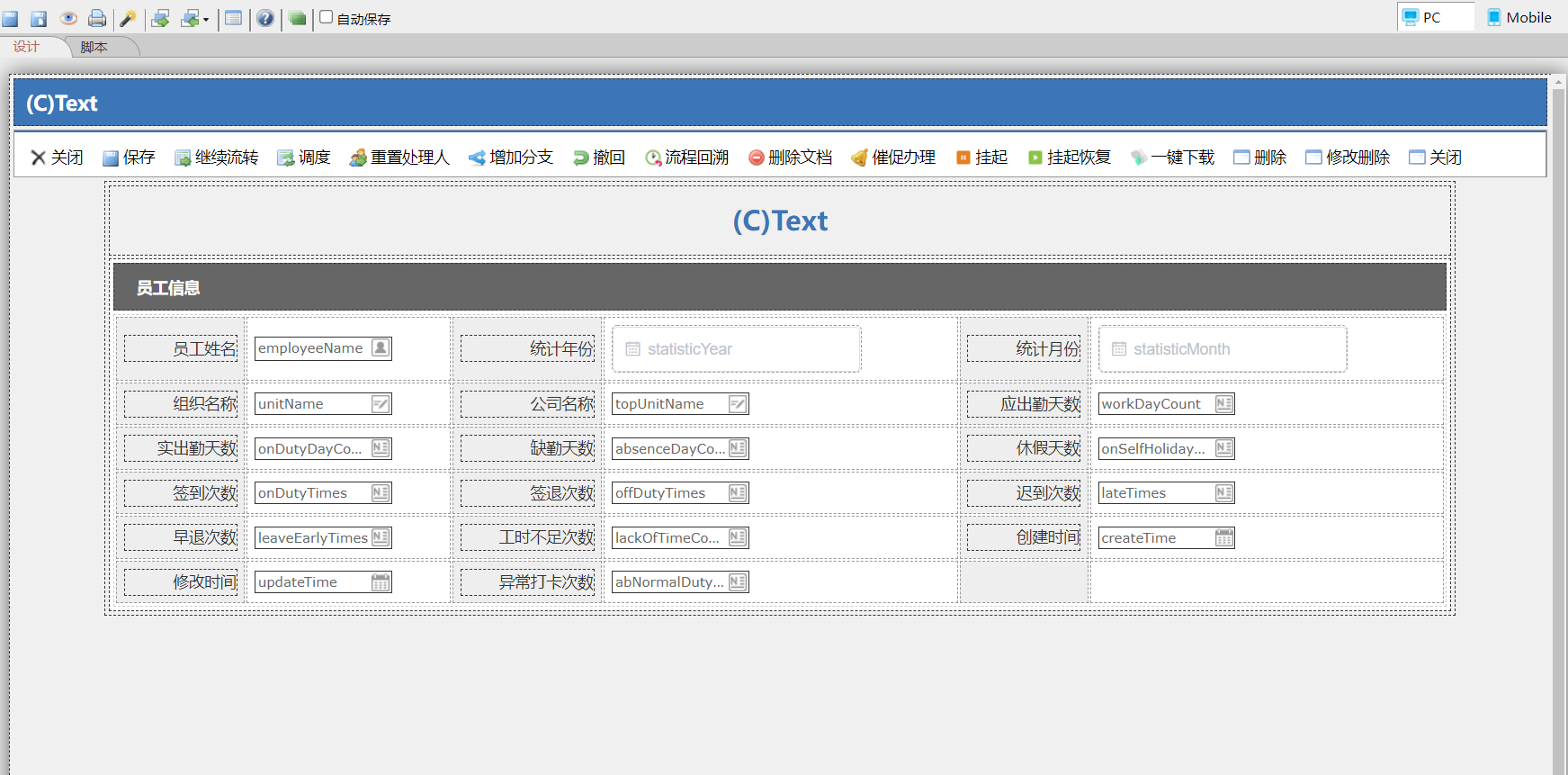Screen dimensions: 1568x775
Task: Preview the form with the eye icon
Action: point(68,18)
